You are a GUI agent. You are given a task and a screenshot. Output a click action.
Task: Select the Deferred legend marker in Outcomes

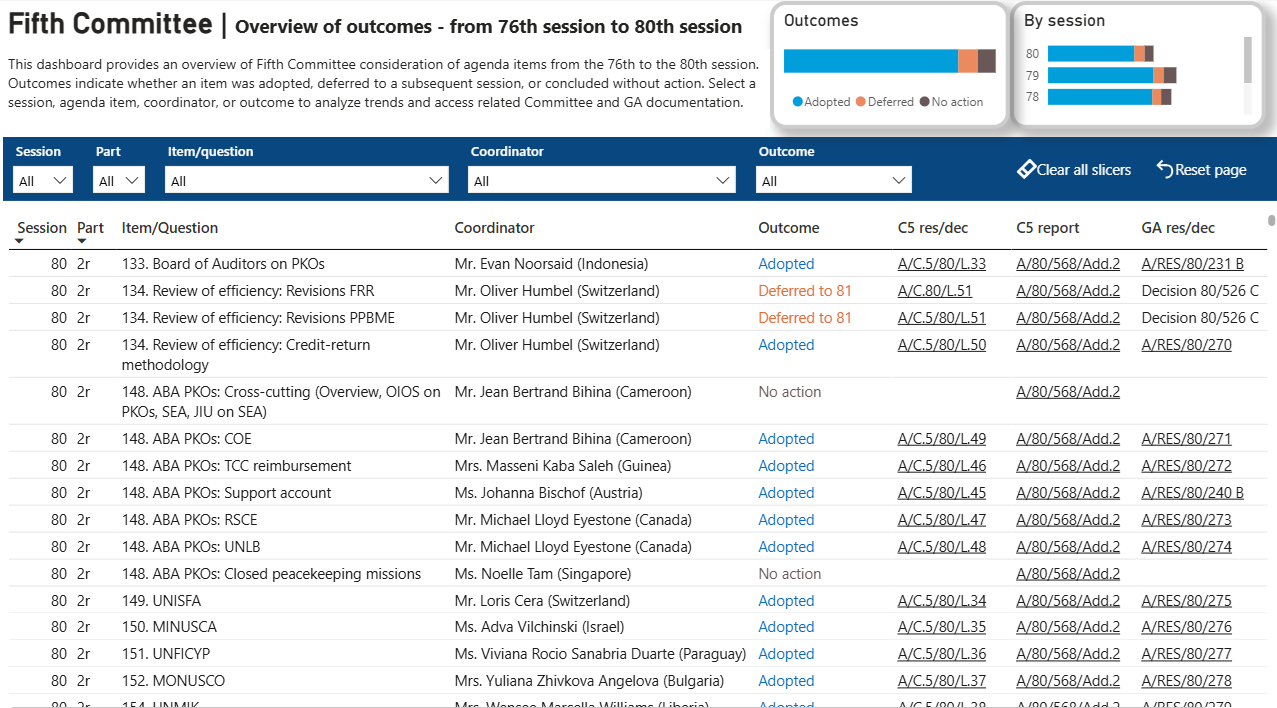pyautogui.click(x=861, y=102)
